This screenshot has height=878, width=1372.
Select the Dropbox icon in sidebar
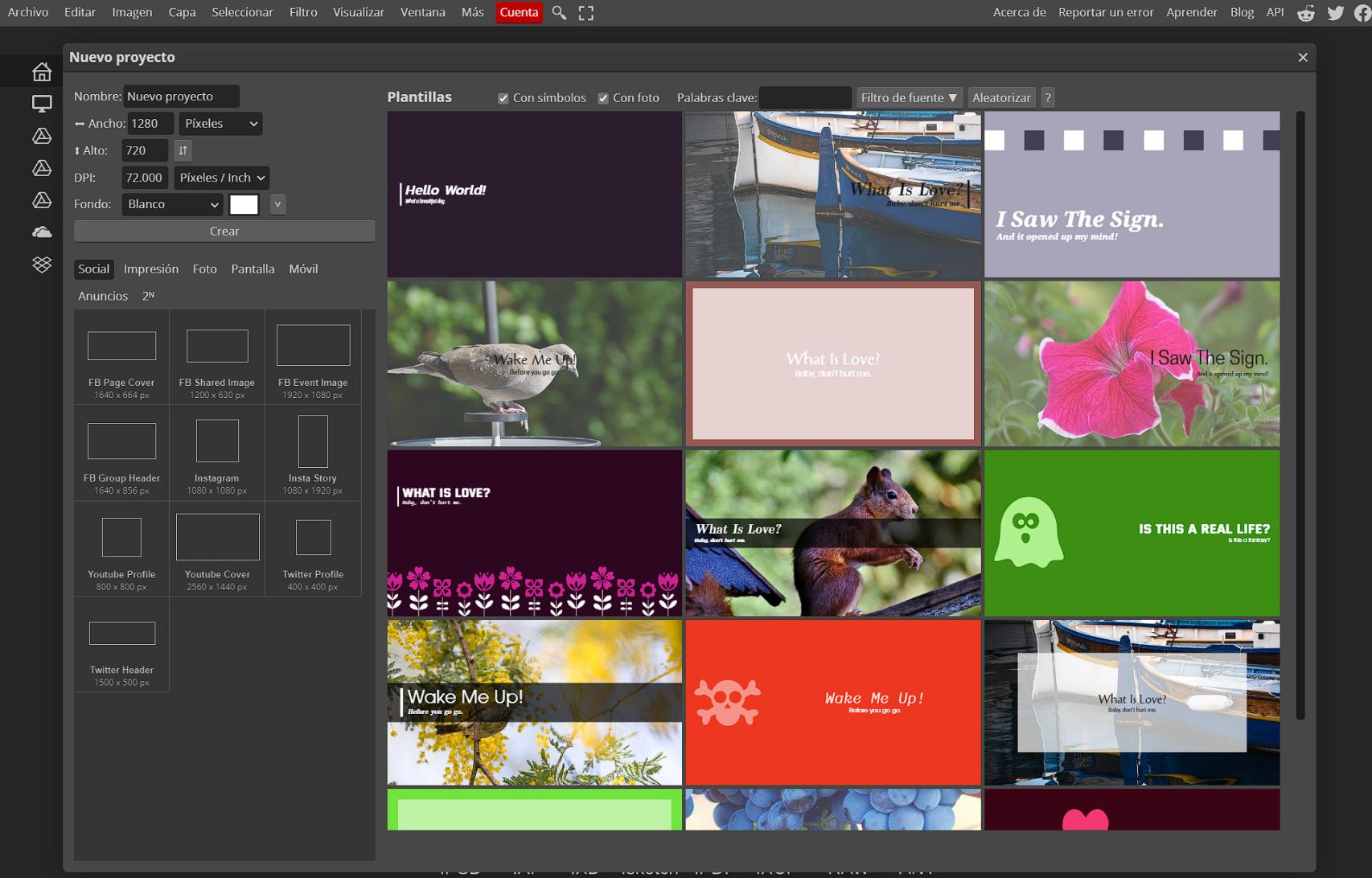click(42, 264)
